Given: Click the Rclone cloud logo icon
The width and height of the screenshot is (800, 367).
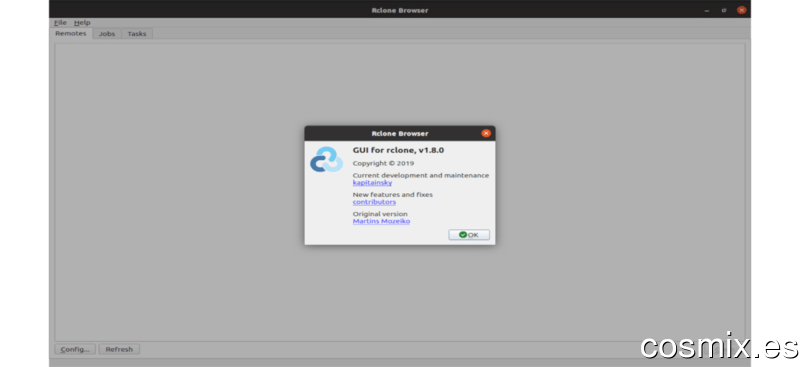Looking at the screenshot, I should pyautogui.click(x=327, y=160).
